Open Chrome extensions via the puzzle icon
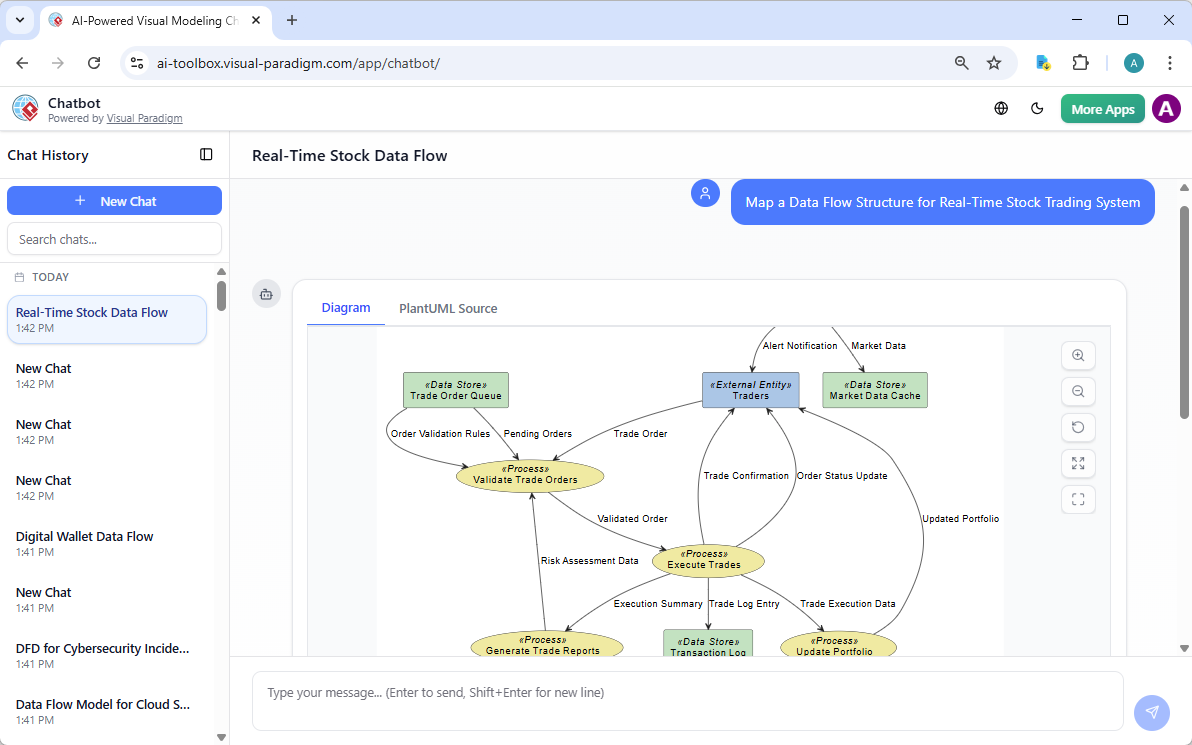Image resolution: width=1192 pixels, height=745 pixels. point(1080,62)
